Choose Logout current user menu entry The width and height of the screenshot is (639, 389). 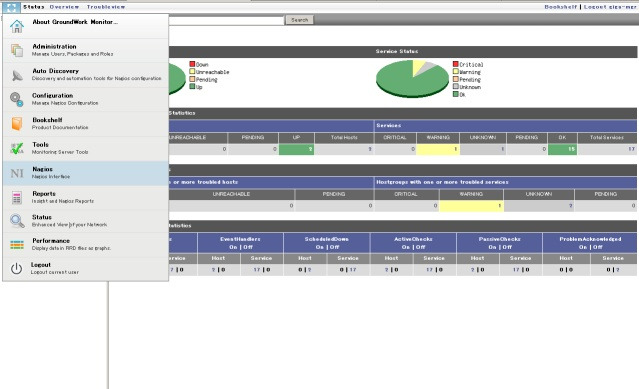[x=86, y=268]
